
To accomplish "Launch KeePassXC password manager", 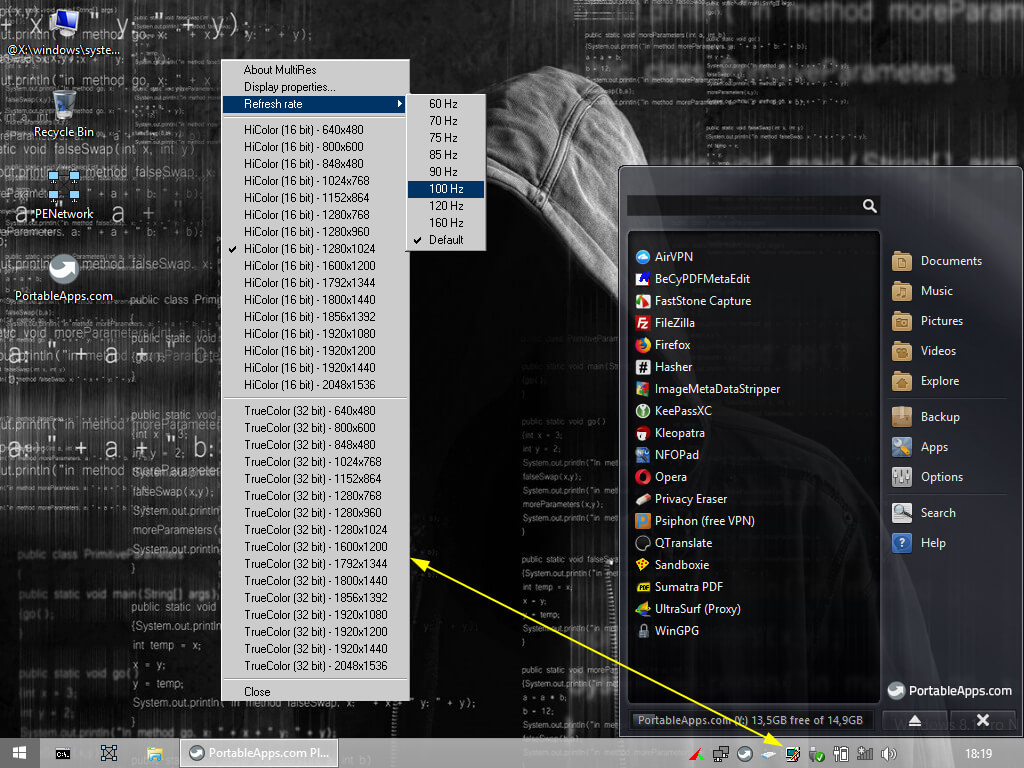I will 673,411.
